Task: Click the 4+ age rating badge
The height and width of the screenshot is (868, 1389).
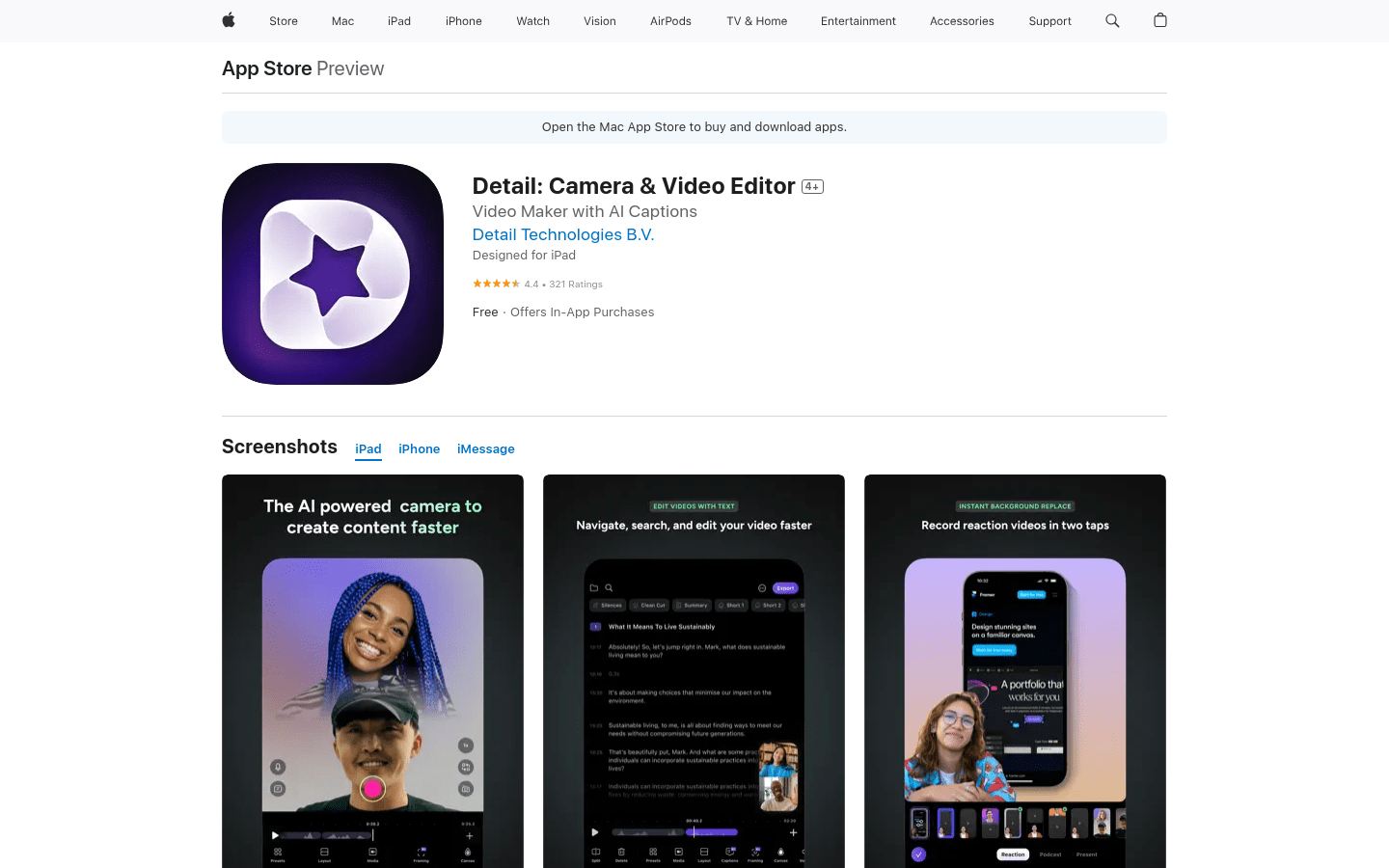Action: coord(812,187)
